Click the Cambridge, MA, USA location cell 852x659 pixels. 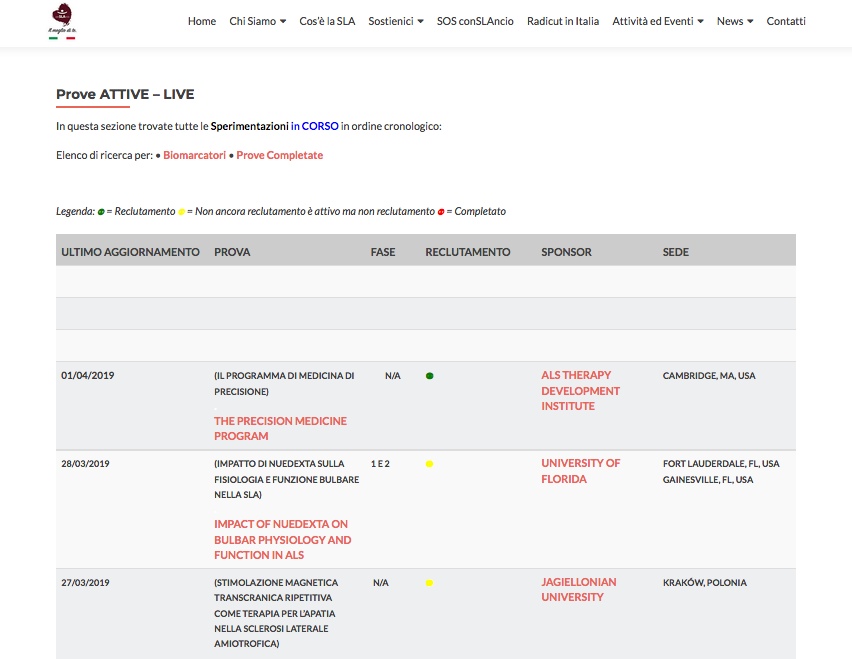(x=709, y=375)
